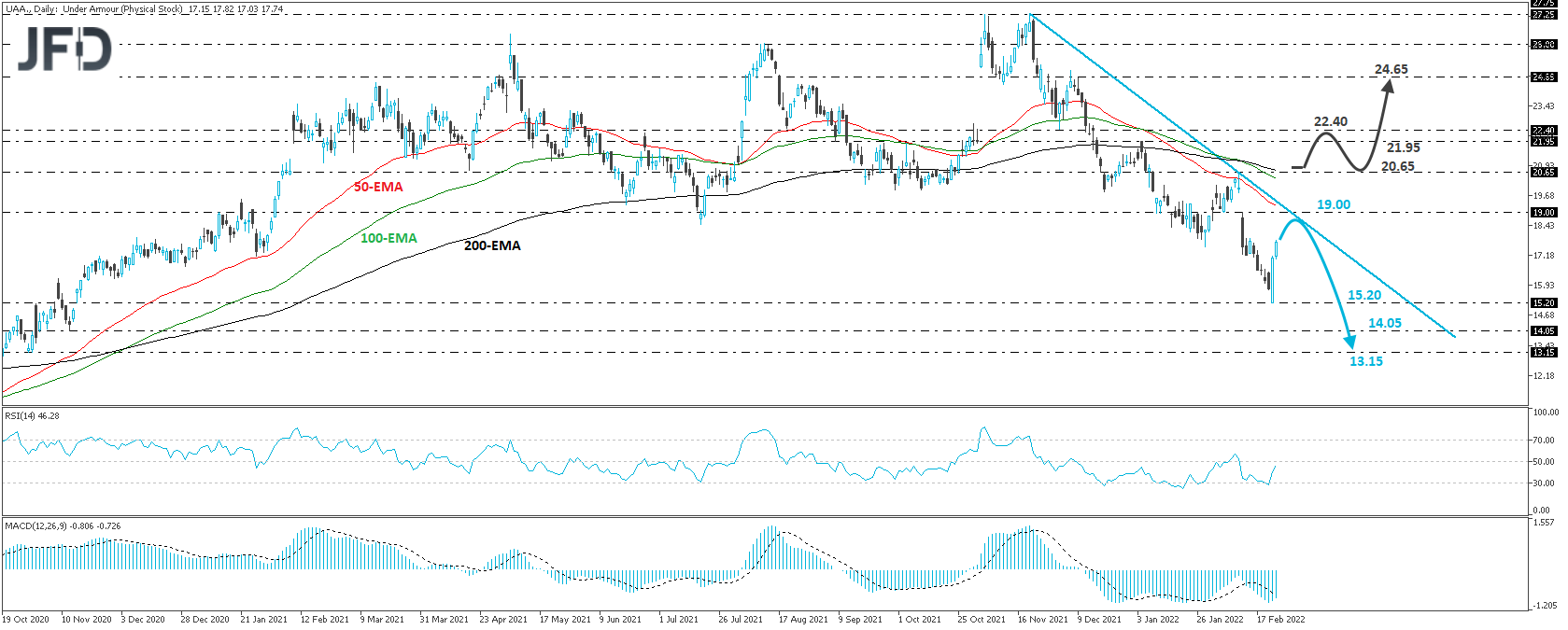Click the green '100-EMA' label

click(x=388, y=239)
